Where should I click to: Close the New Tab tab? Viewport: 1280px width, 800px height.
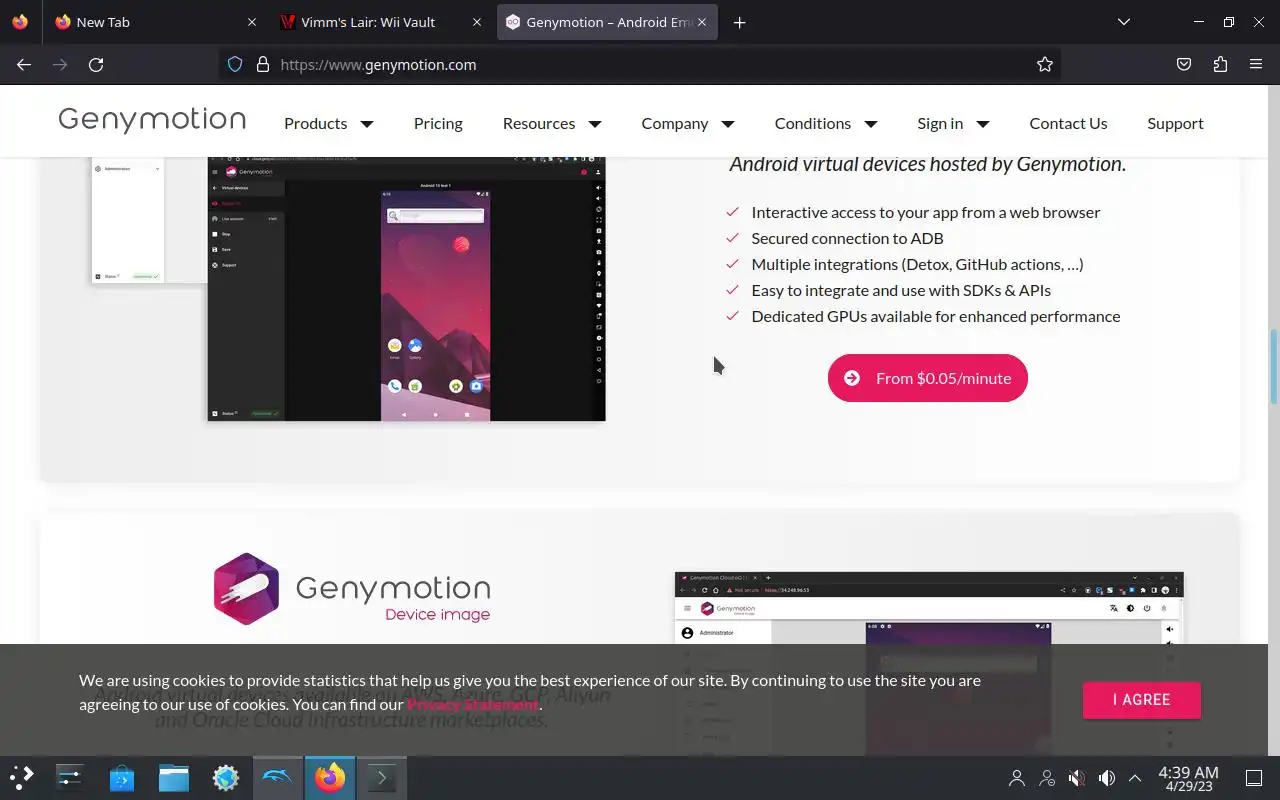[x=252, y=22]
